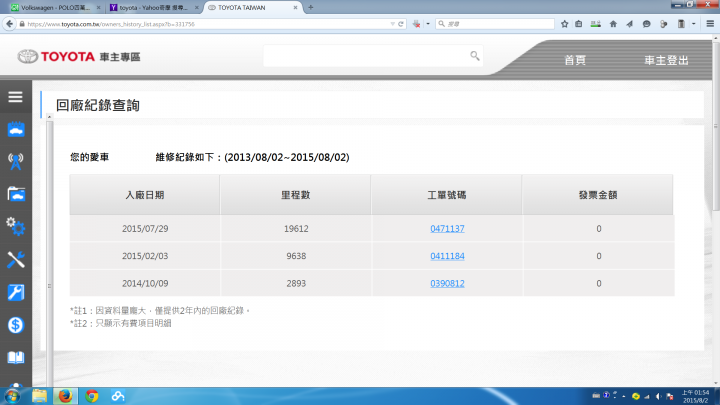
Task: Bookmark this page with star icon
Action: coord(564,24)
